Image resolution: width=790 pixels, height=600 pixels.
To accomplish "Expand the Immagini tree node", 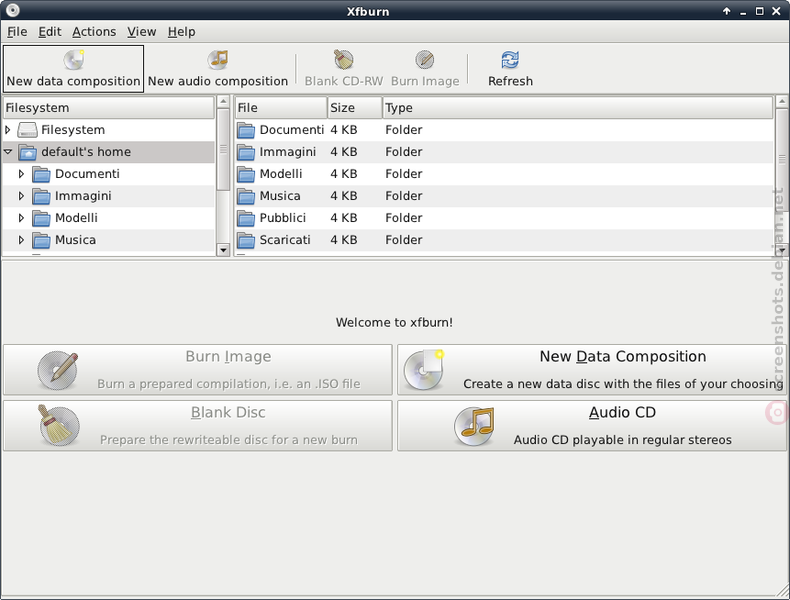I will (x=21, y=196).
